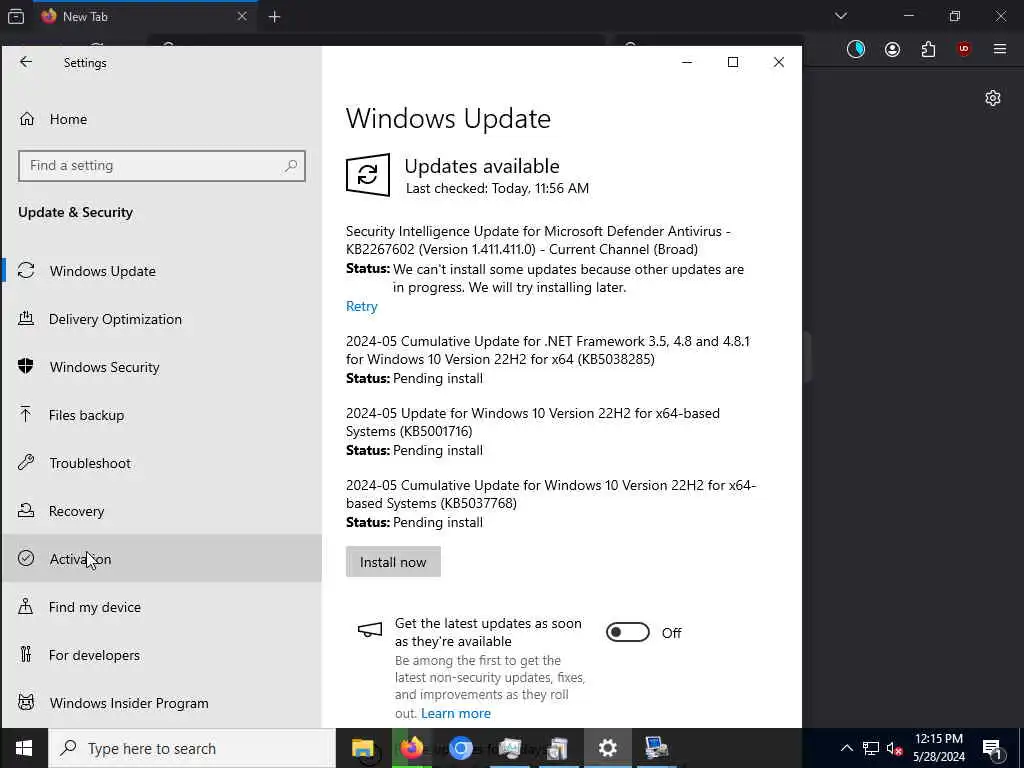Click the Last checked time text
Screen dimensions: 1024x768
tap(498, 188)
